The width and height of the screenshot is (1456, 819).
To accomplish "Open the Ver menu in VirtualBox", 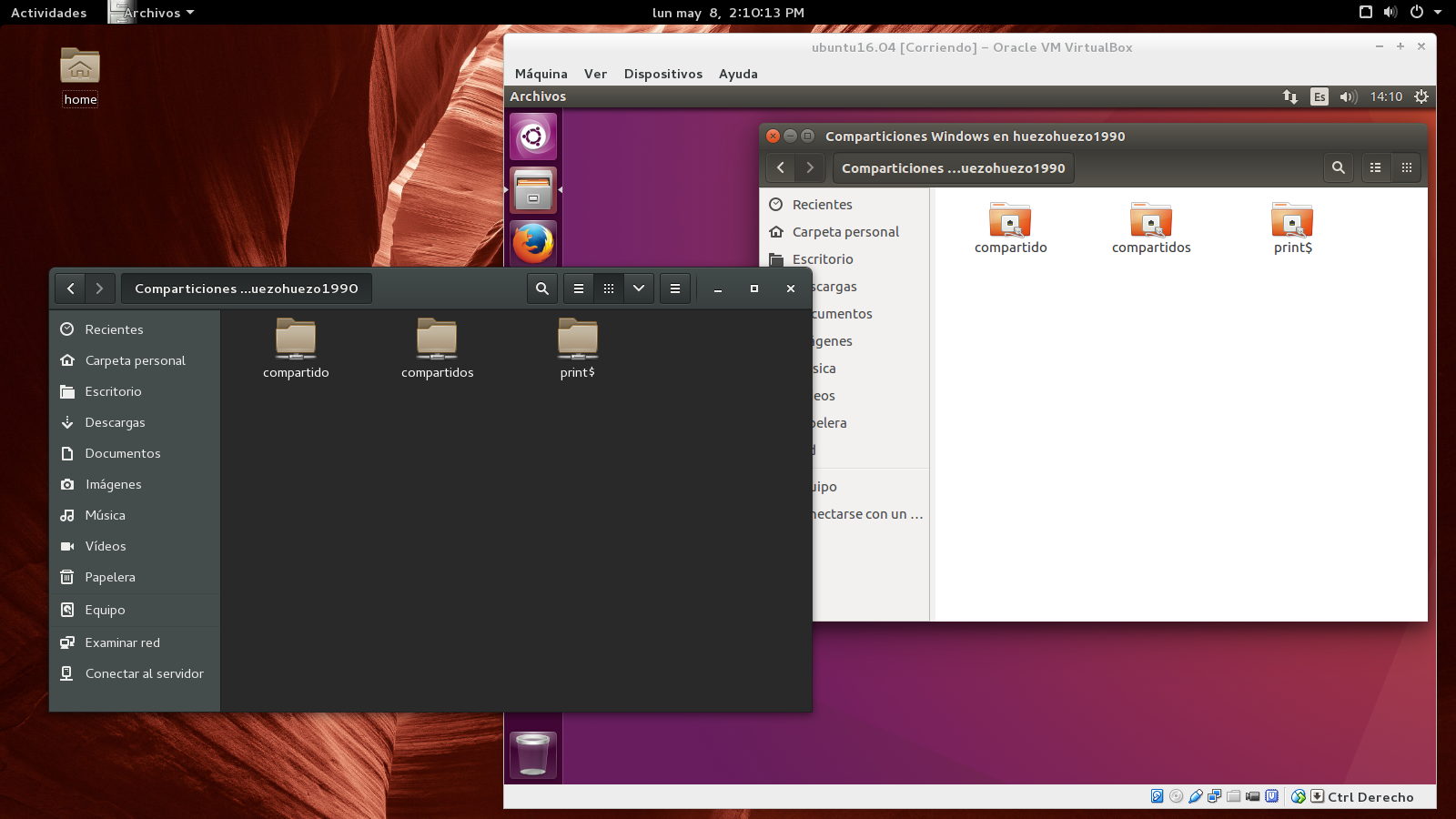I will [595, 74].
